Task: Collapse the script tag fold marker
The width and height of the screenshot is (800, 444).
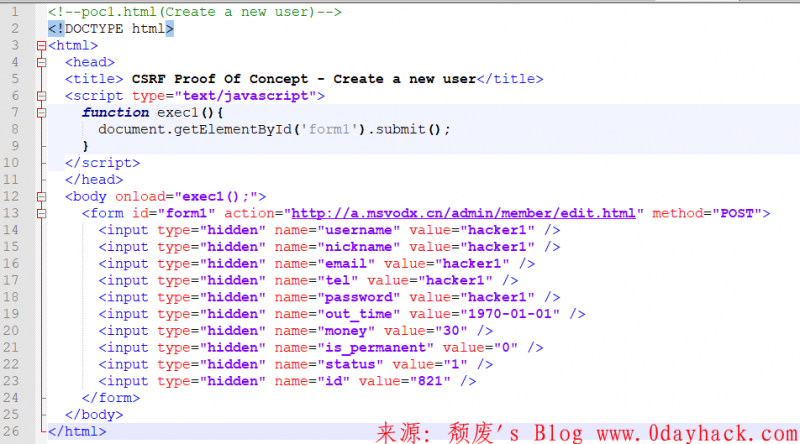Action: [x=42, y=96]
